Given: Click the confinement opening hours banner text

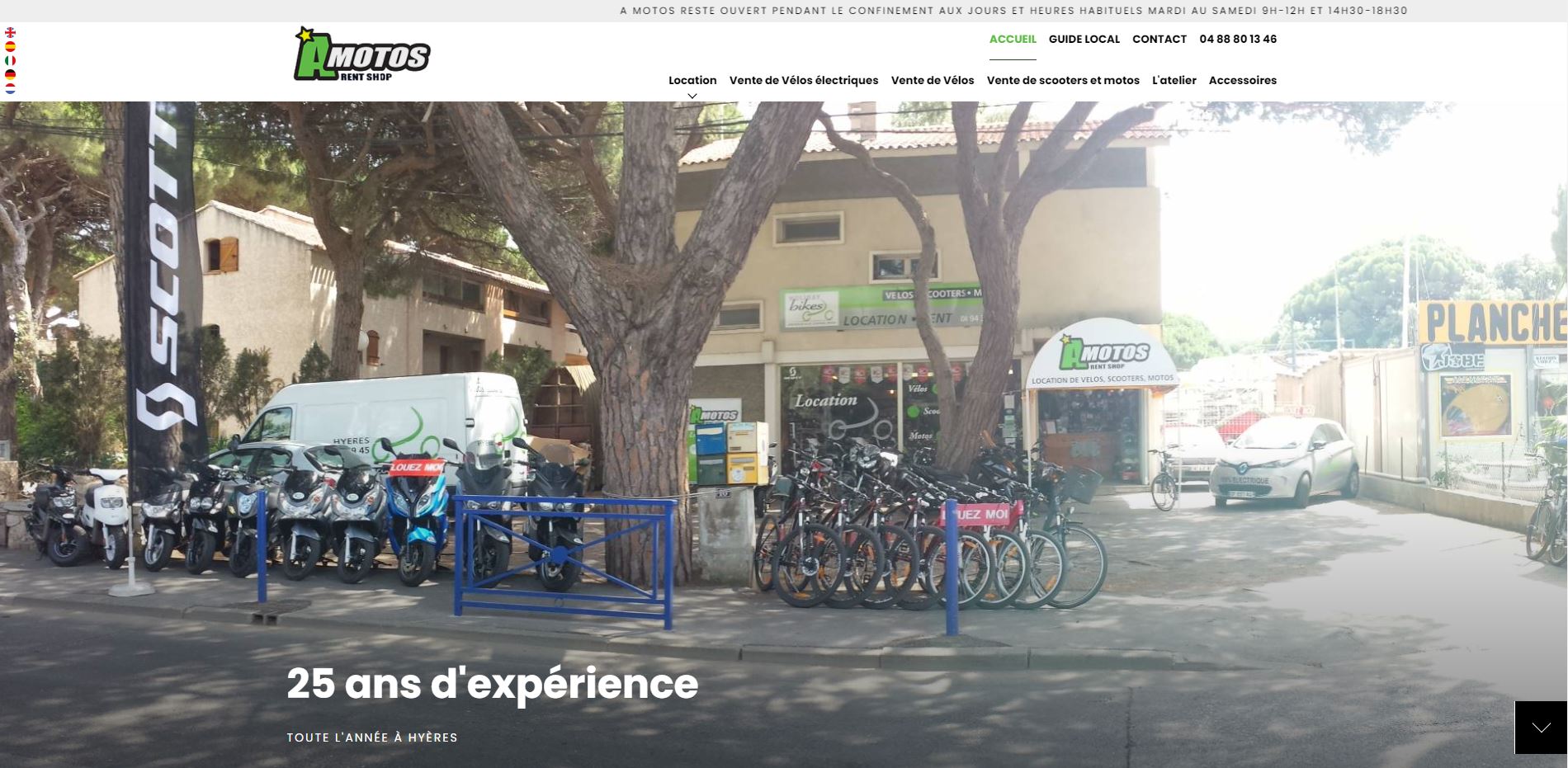Looking at the screenshot, I should (1013, 11).
